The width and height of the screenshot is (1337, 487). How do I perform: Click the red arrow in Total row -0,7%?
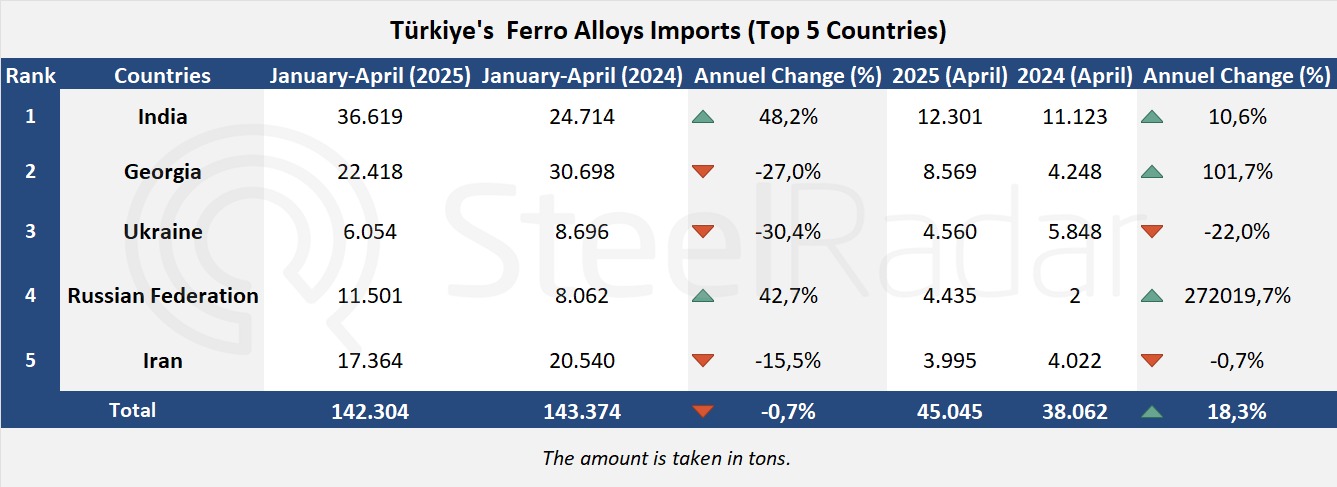click(x=703, y=410)
